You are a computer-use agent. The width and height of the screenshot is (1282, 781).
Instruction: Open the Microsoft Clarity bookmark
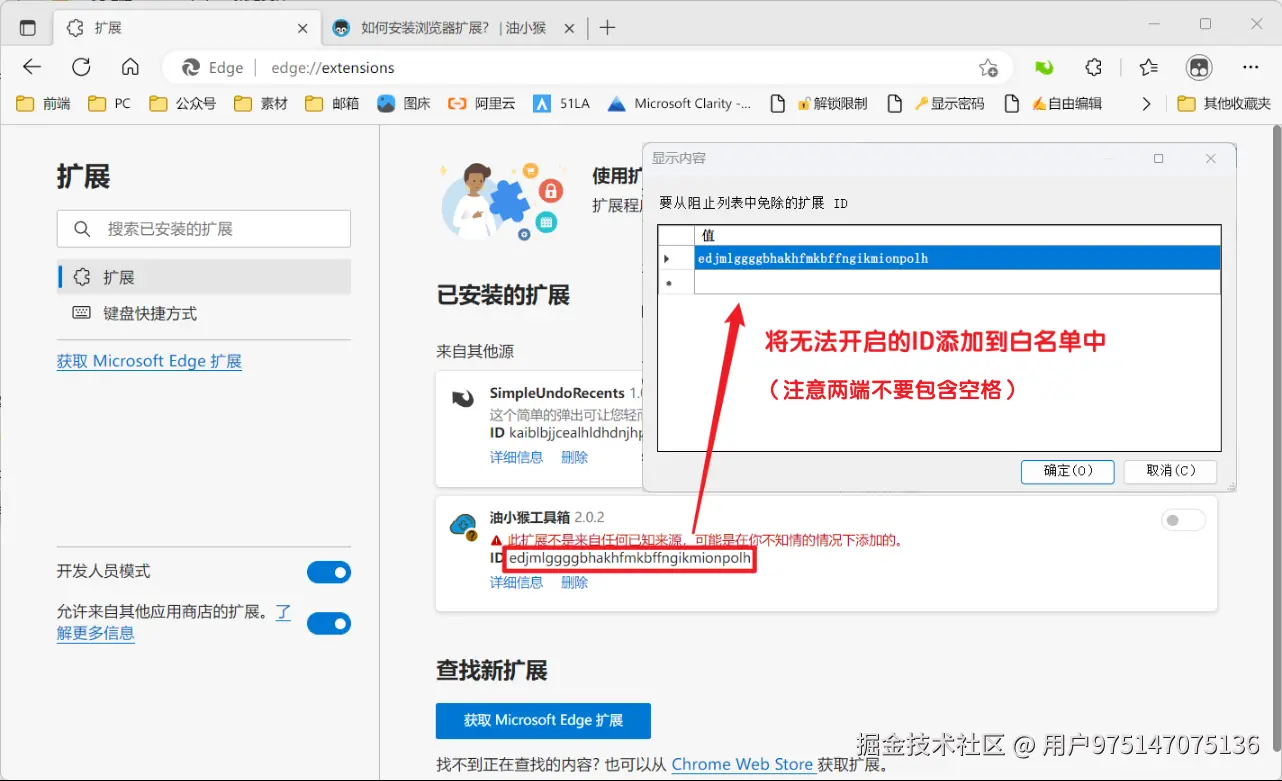pos(680,103)
